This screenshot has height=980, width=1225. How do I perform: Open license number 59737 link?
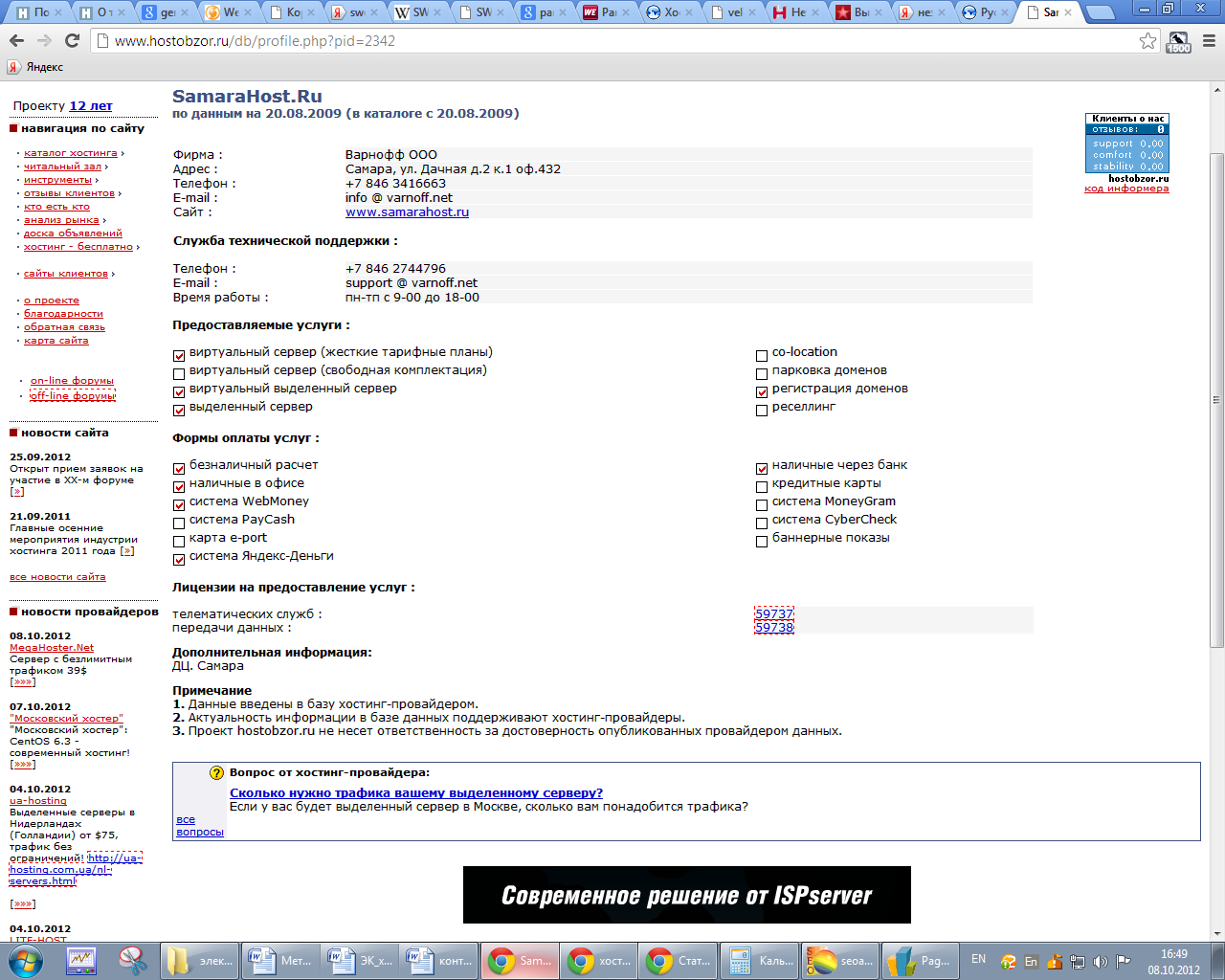774,613
